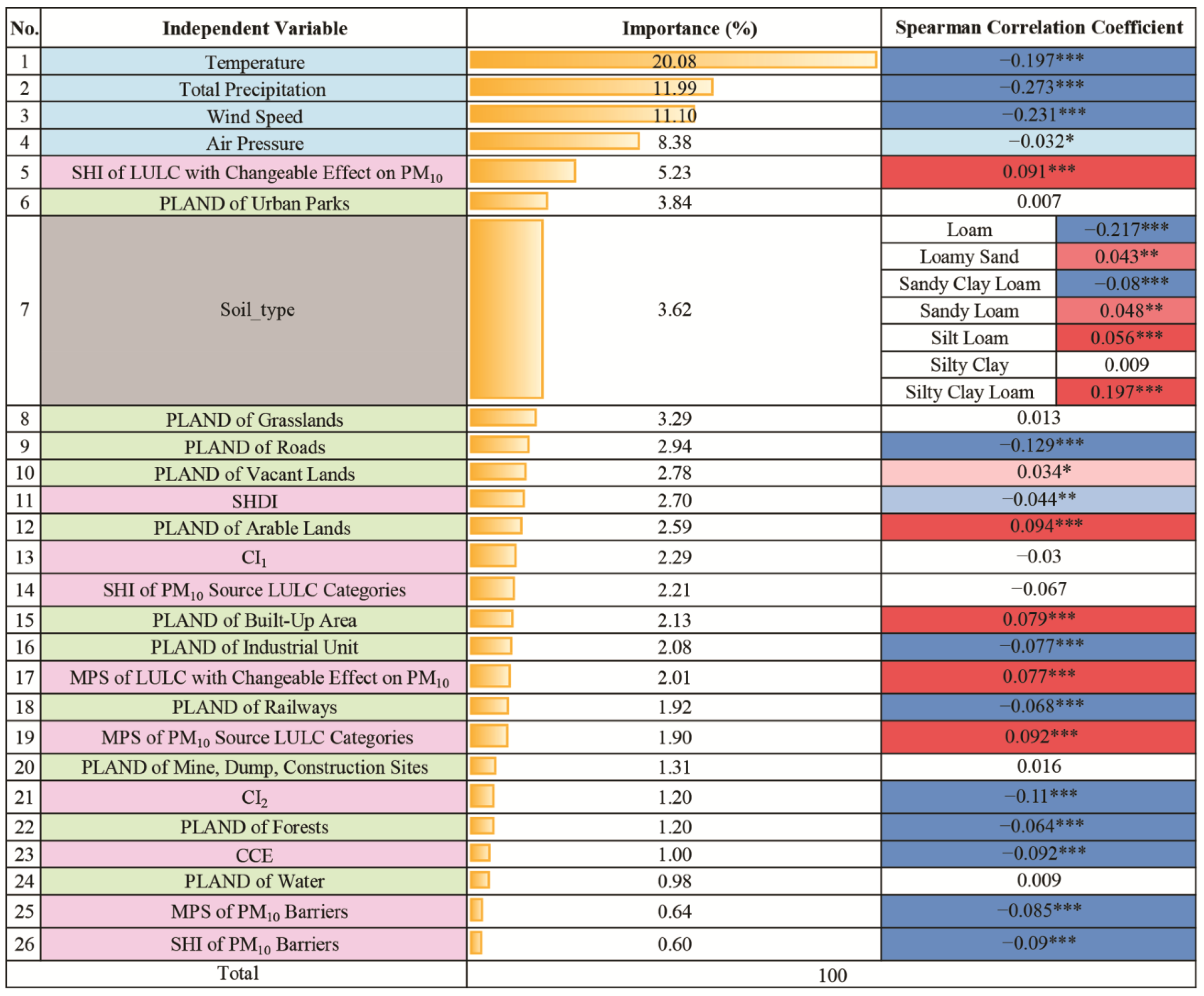Click the Loam −0.217*** blue cell

pyautogui.click(x=1125, y=229)
